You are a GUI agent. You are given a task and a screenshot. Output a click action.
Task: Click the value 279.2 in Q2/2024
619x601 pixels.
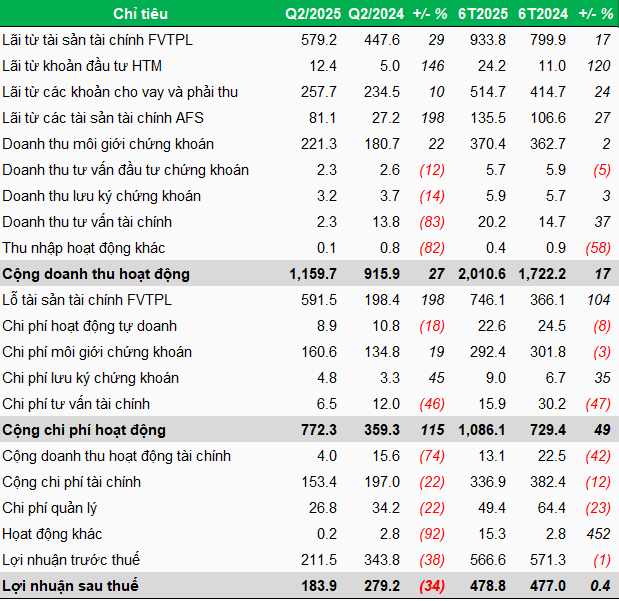(x=382, y=586)
